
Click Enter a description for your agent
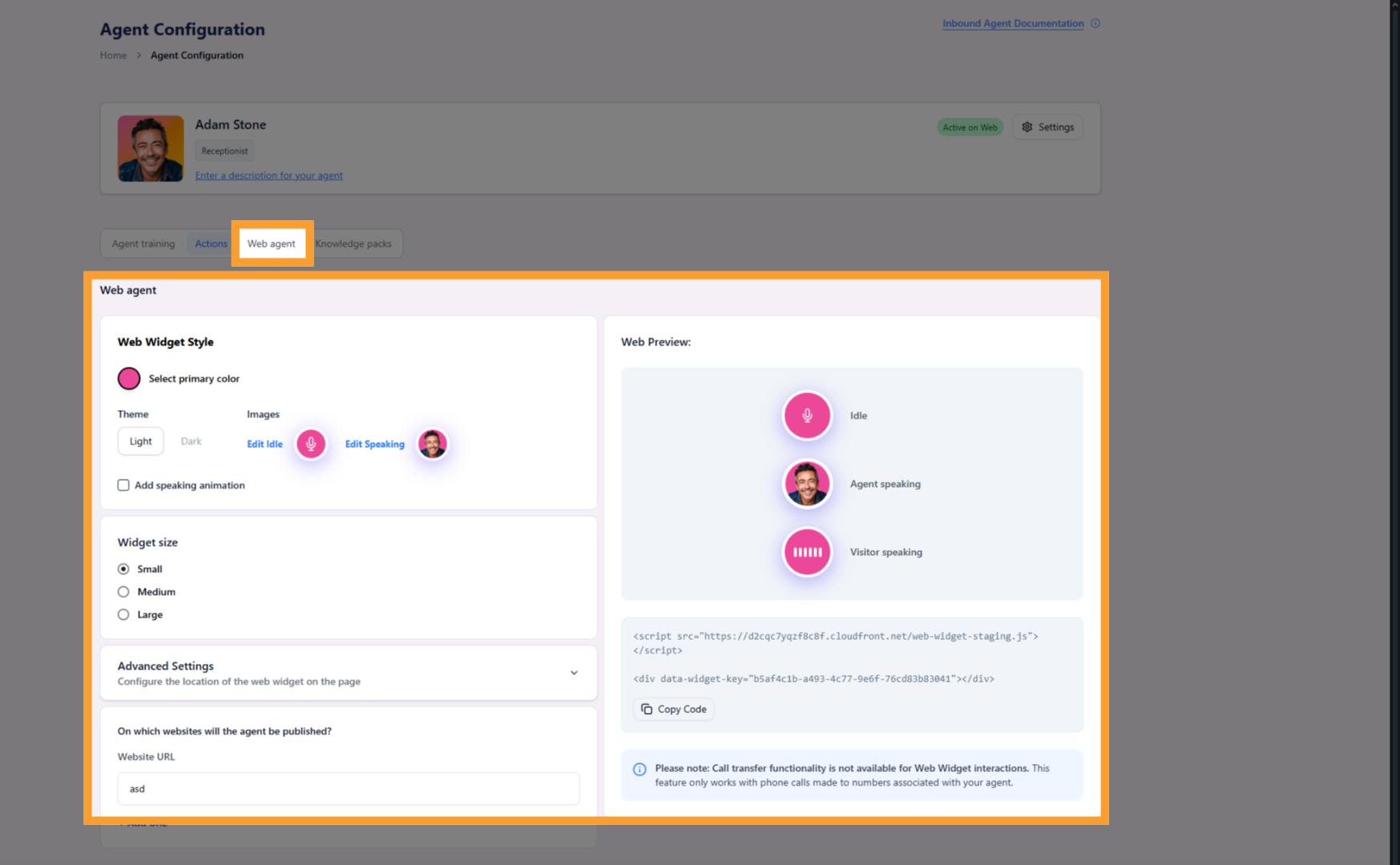coord(269,175)
